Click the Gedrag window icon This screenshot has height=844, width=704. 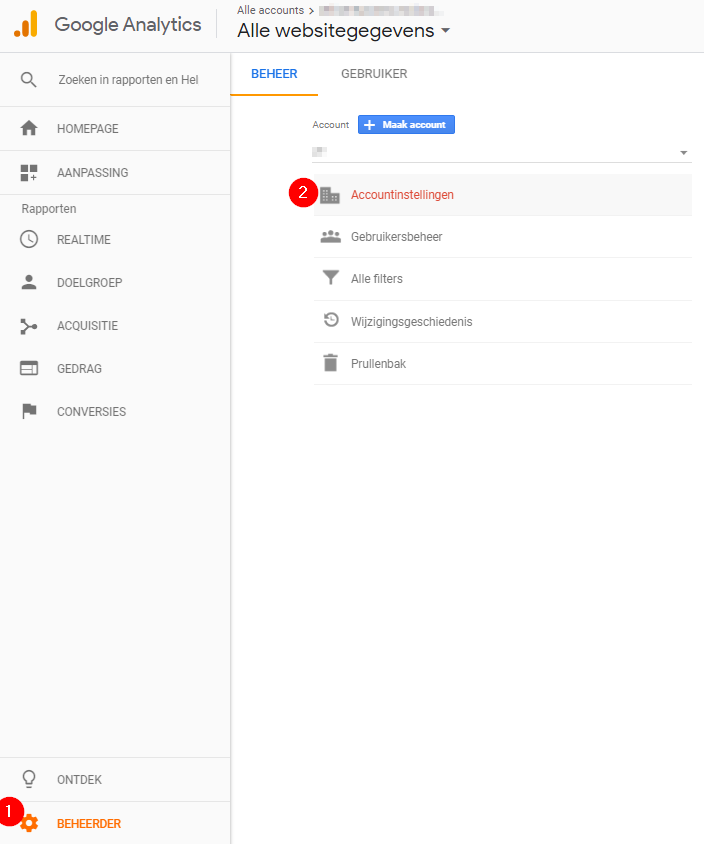click(x=29, y=369)
